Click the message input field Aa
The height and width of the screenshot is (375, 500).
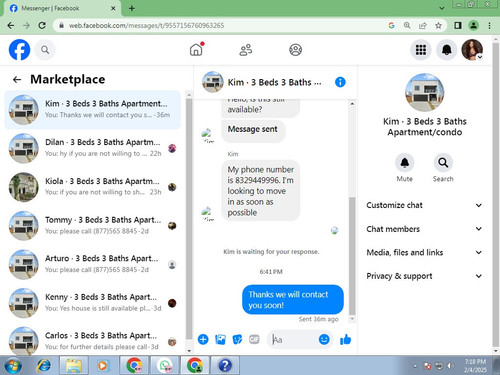(x=292, y=339)
